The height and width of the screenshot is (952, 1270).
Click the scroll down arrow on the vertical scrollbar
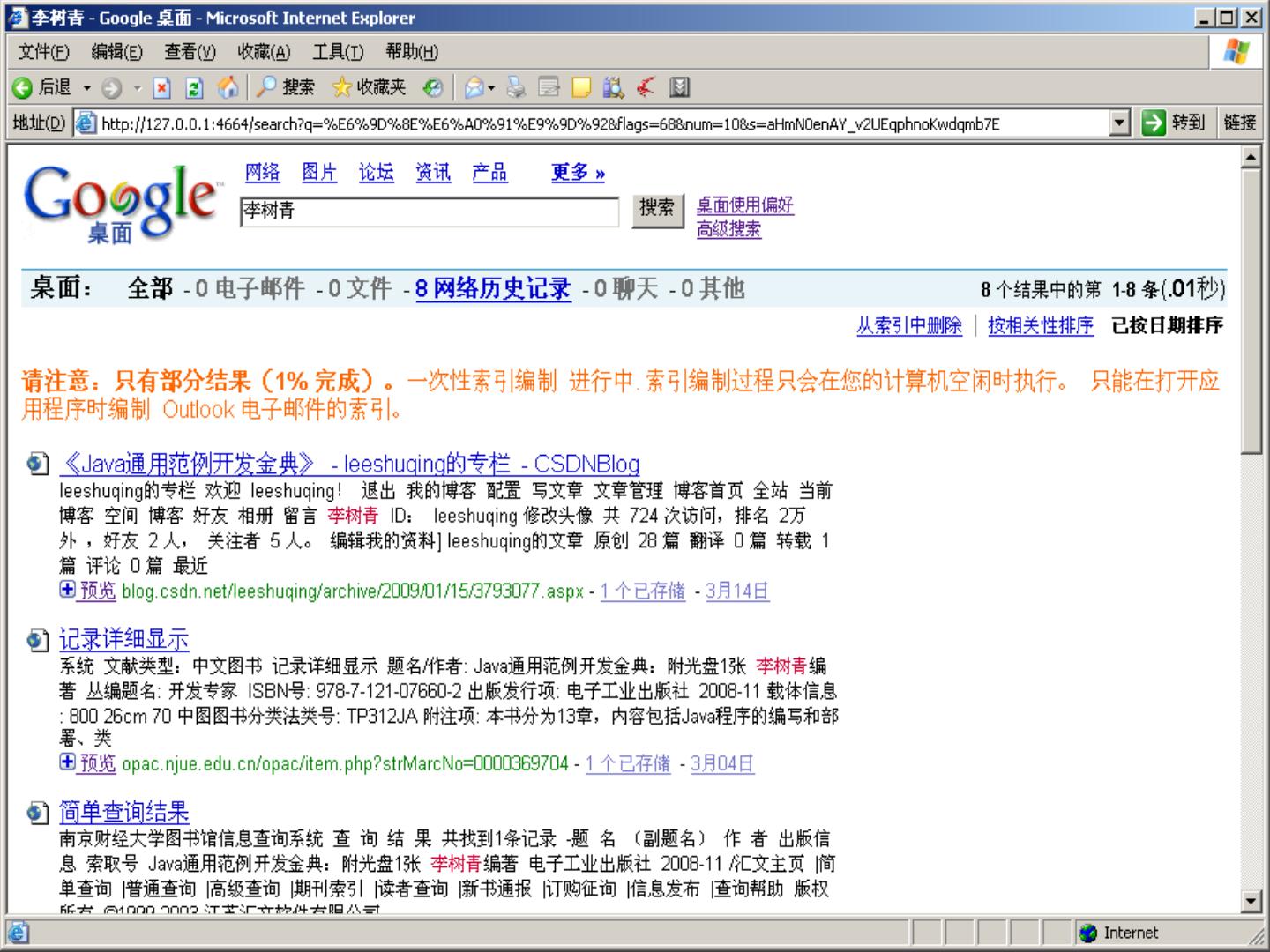coord(1251,901)
